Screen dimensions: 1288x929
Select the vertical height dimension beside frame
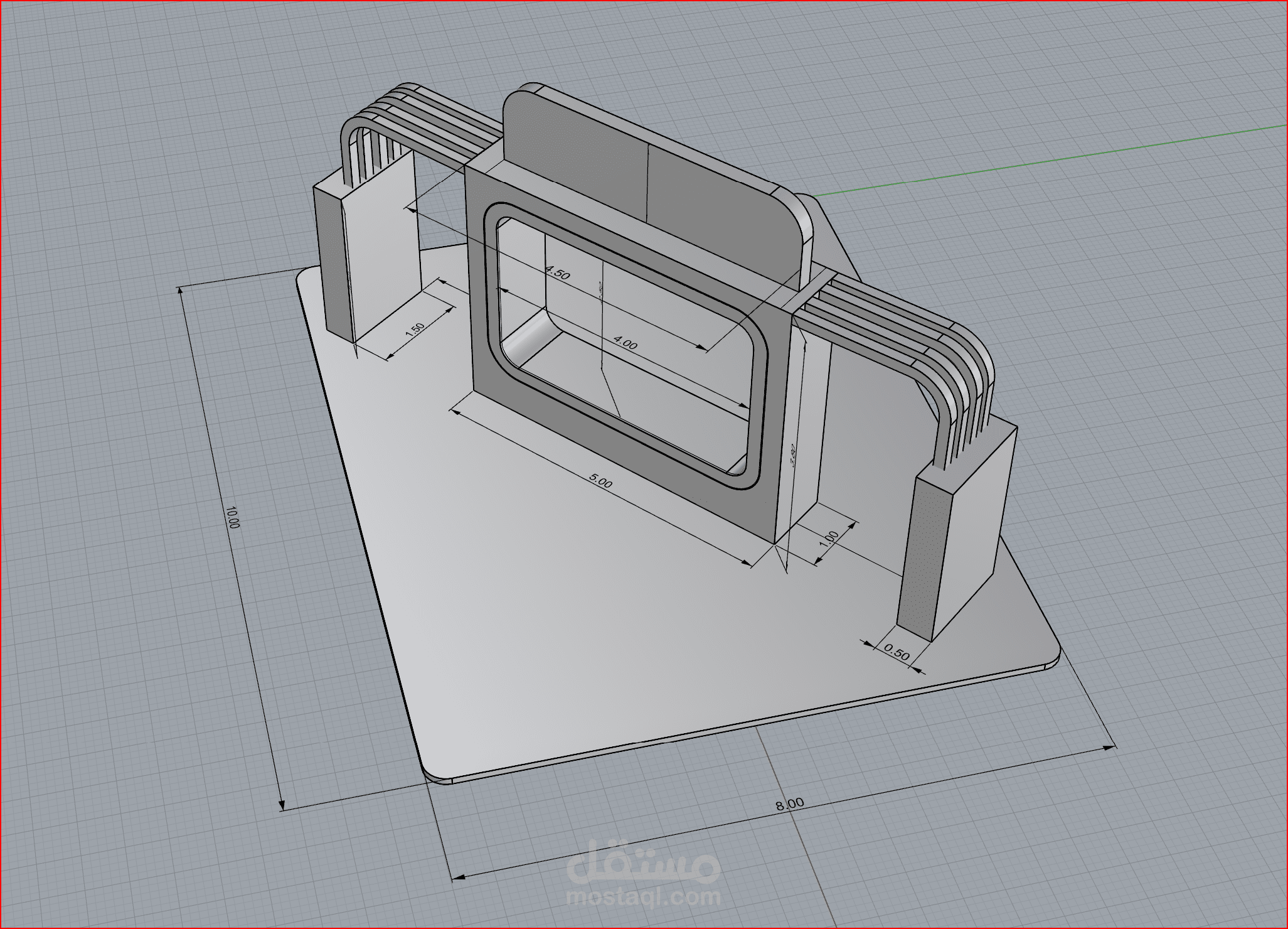coord(792,455)
